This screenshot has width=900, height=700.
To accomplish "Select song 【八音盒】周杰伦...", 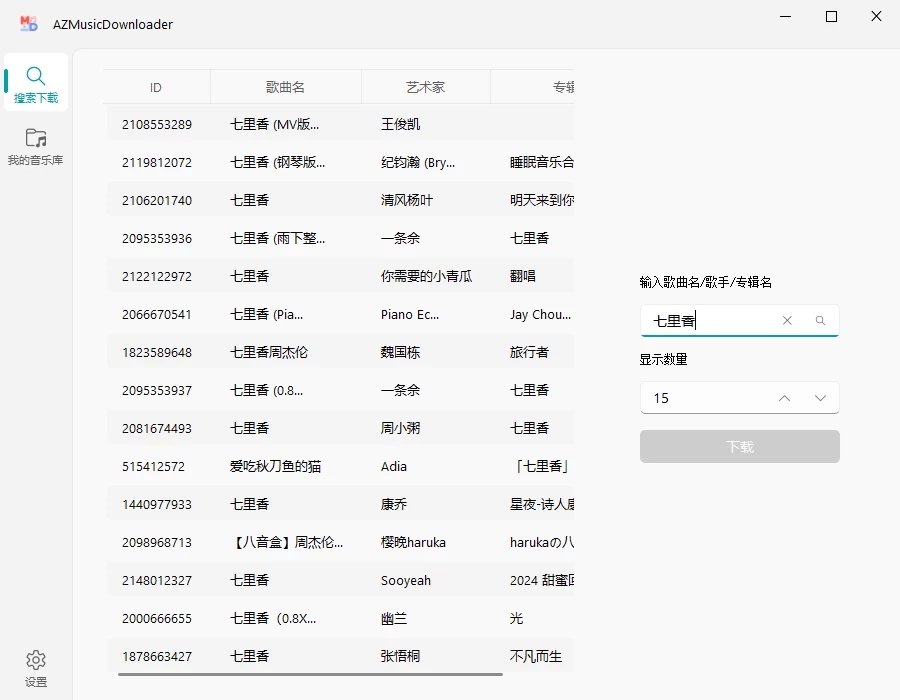I will click(x=286, y=542).
